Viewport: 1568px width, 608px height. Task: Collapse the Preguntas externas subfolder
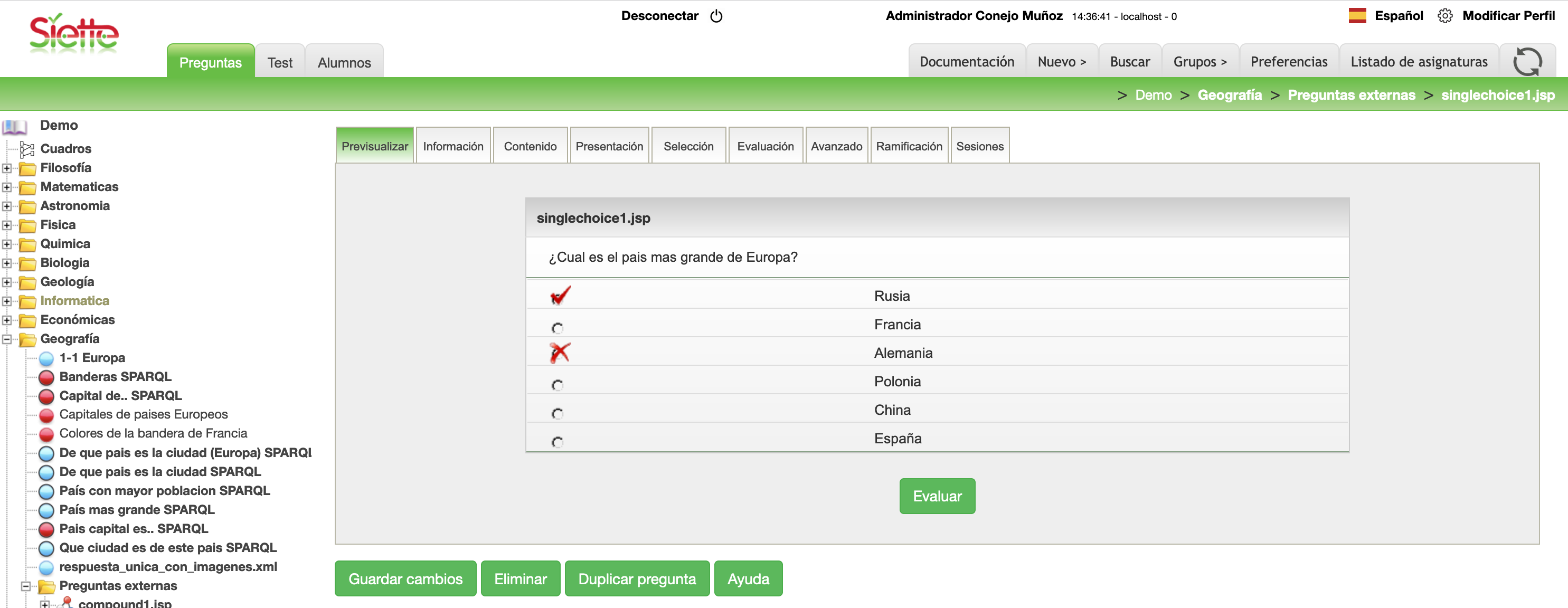pos(25,586)
